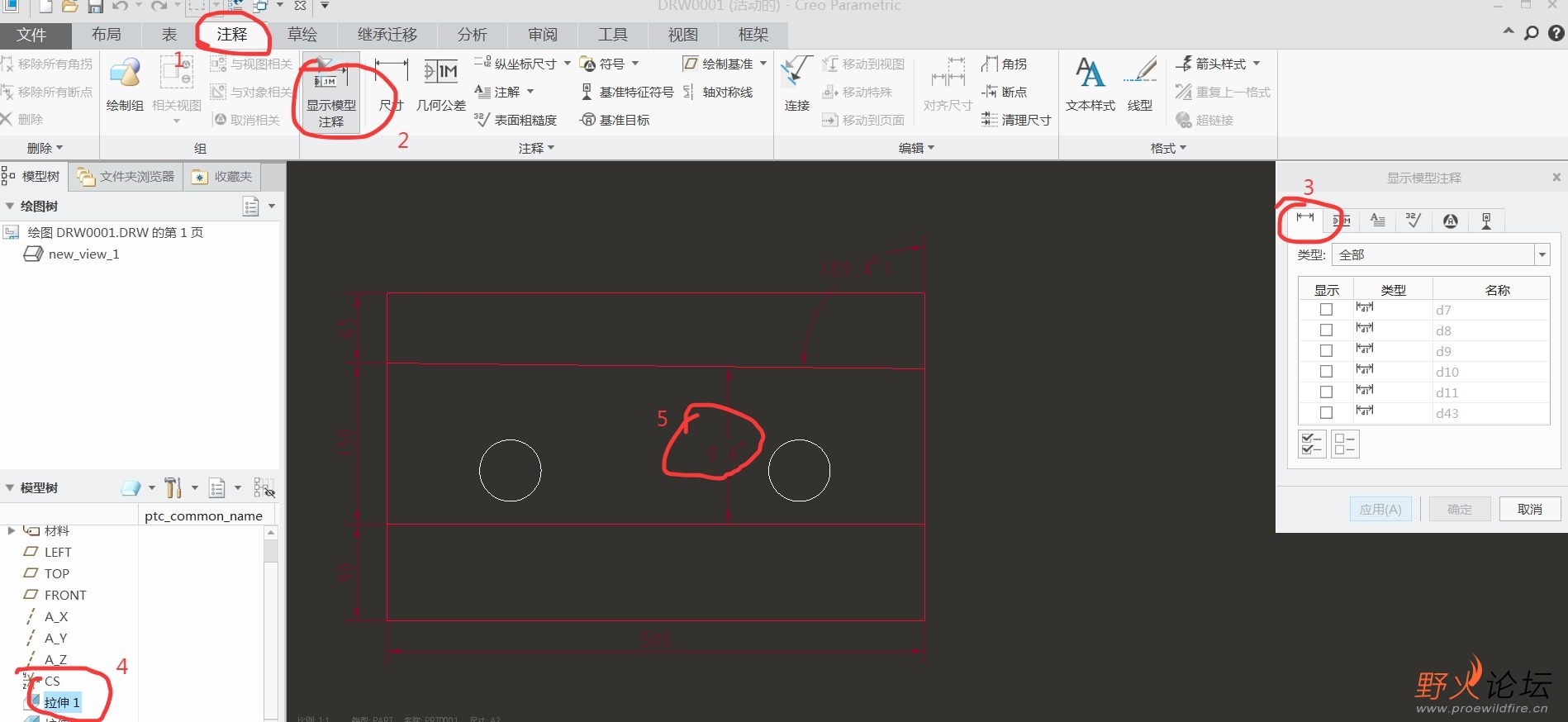Open the 纵坐标尺寸 dropdown arrow
The width and height of the screenshot is (1568, 722).
[568, 64]
